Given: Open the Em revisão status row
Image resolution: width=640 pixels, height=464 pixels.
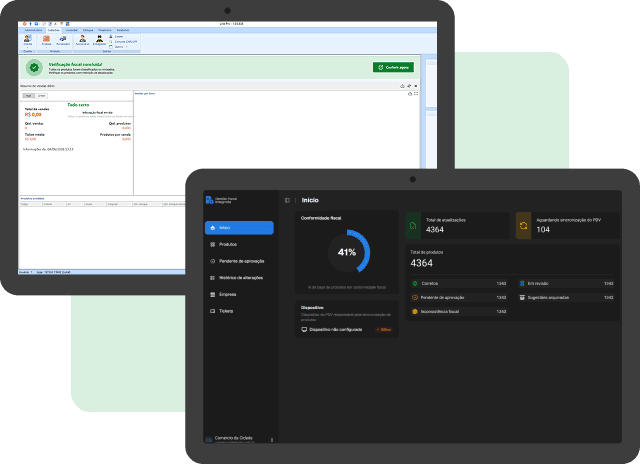Looking at the screenshot, I should pyautogui.click(x=566, y=283).
